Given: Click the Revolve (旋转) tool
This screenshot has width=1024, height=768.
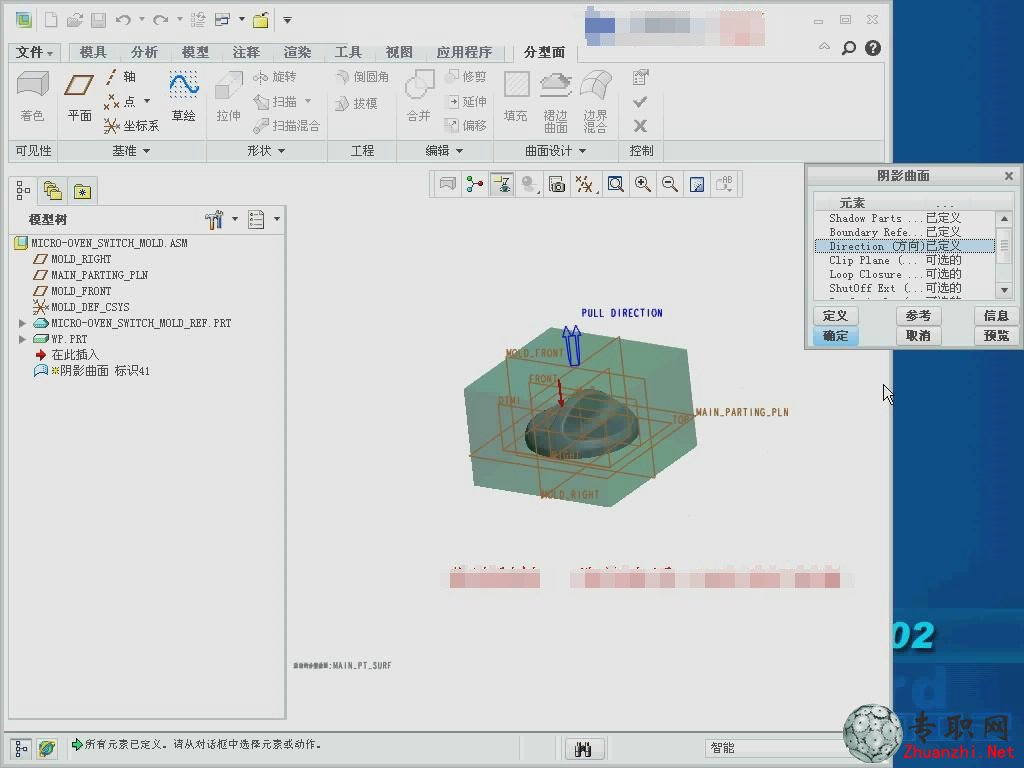Looking at the screenshot, I should pos(275,77).
